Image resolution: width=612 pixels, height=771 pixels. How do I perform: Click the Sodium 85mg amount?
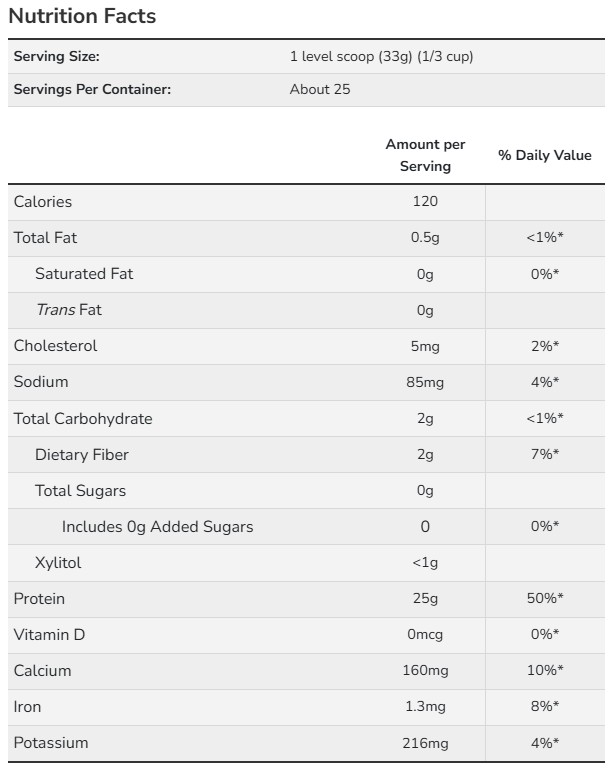[425, 382]
